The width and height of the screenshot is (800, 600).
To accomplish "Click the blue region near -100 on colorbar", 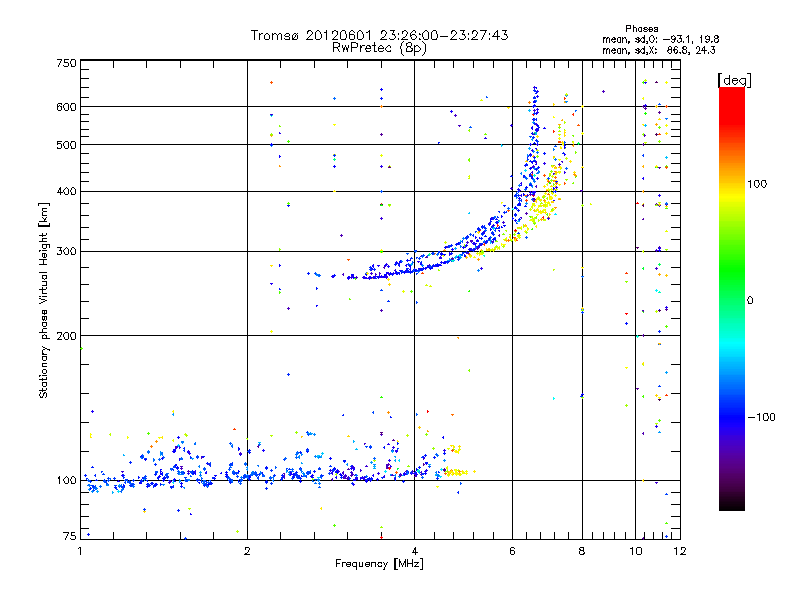I will coord(732,417).
